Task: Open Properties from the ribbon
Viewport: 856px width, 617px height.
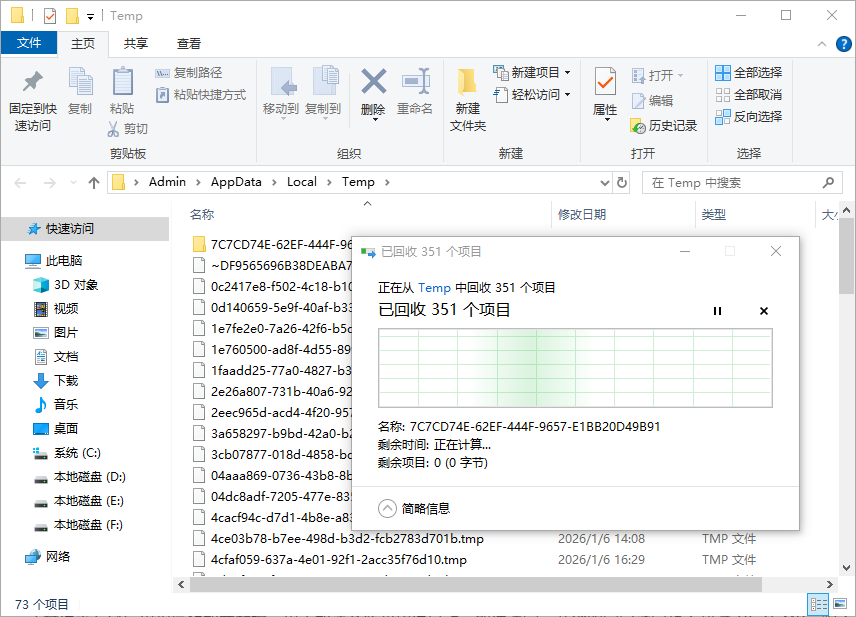Action: pos(605,84)
